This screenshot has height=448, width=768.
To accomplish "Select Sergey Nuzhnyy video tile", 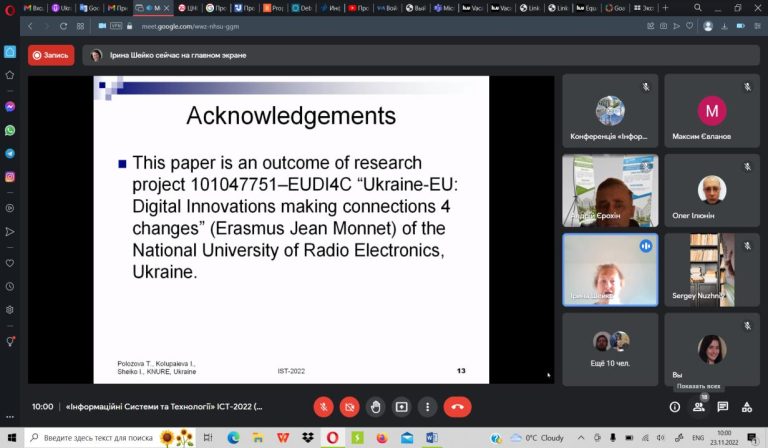I will point(712,270).
